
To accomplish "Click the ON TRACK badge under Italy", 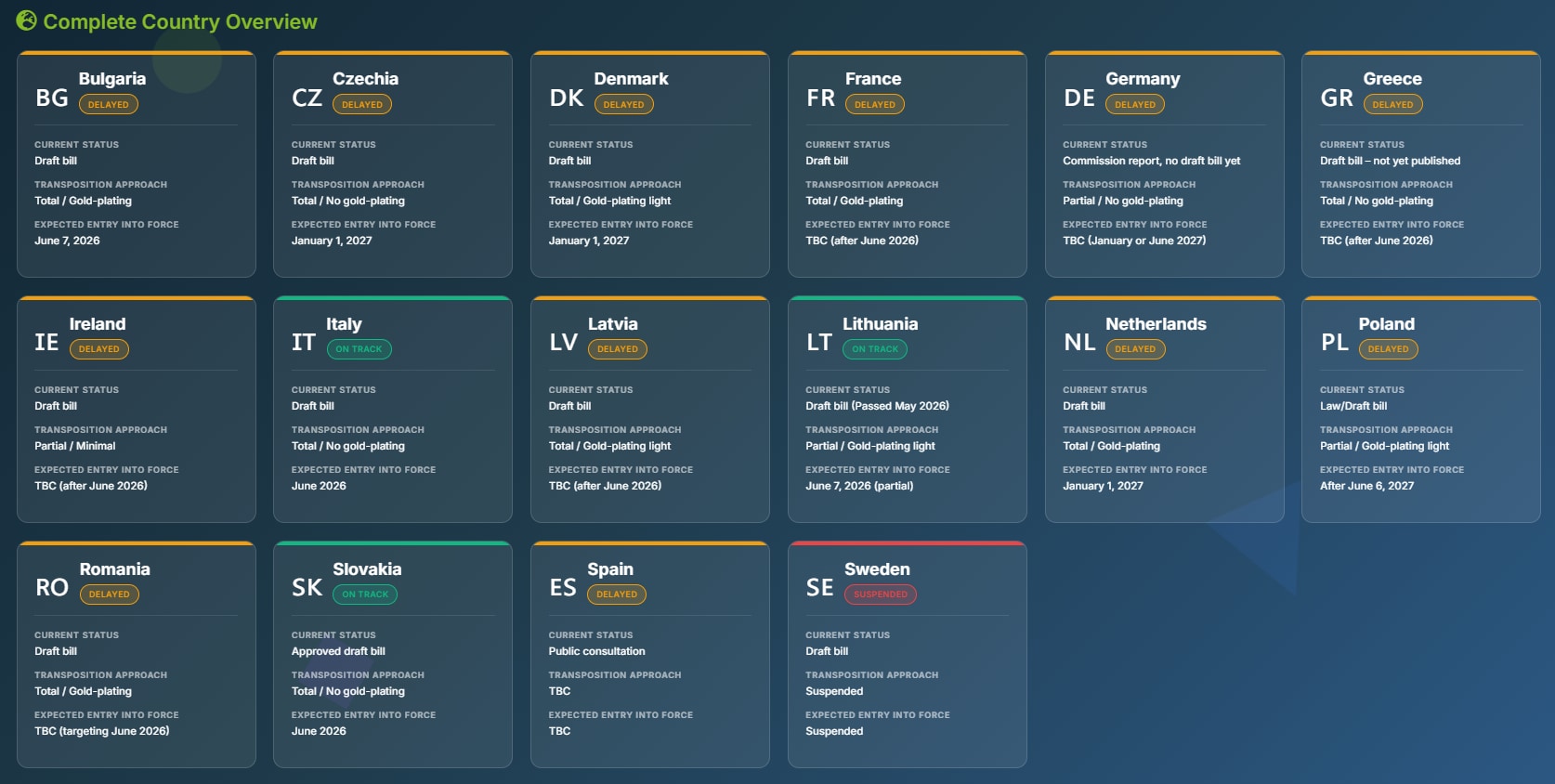I will tap(359, 349).
